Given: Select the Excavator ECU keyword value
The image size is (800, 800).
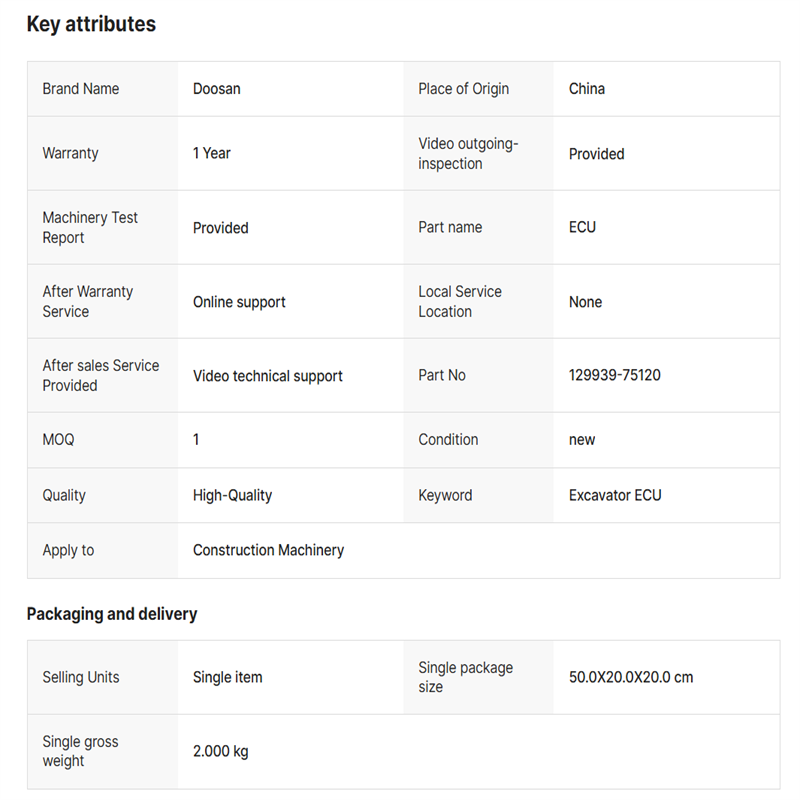Looking at the screenshot, I should (x=615, y=495).
